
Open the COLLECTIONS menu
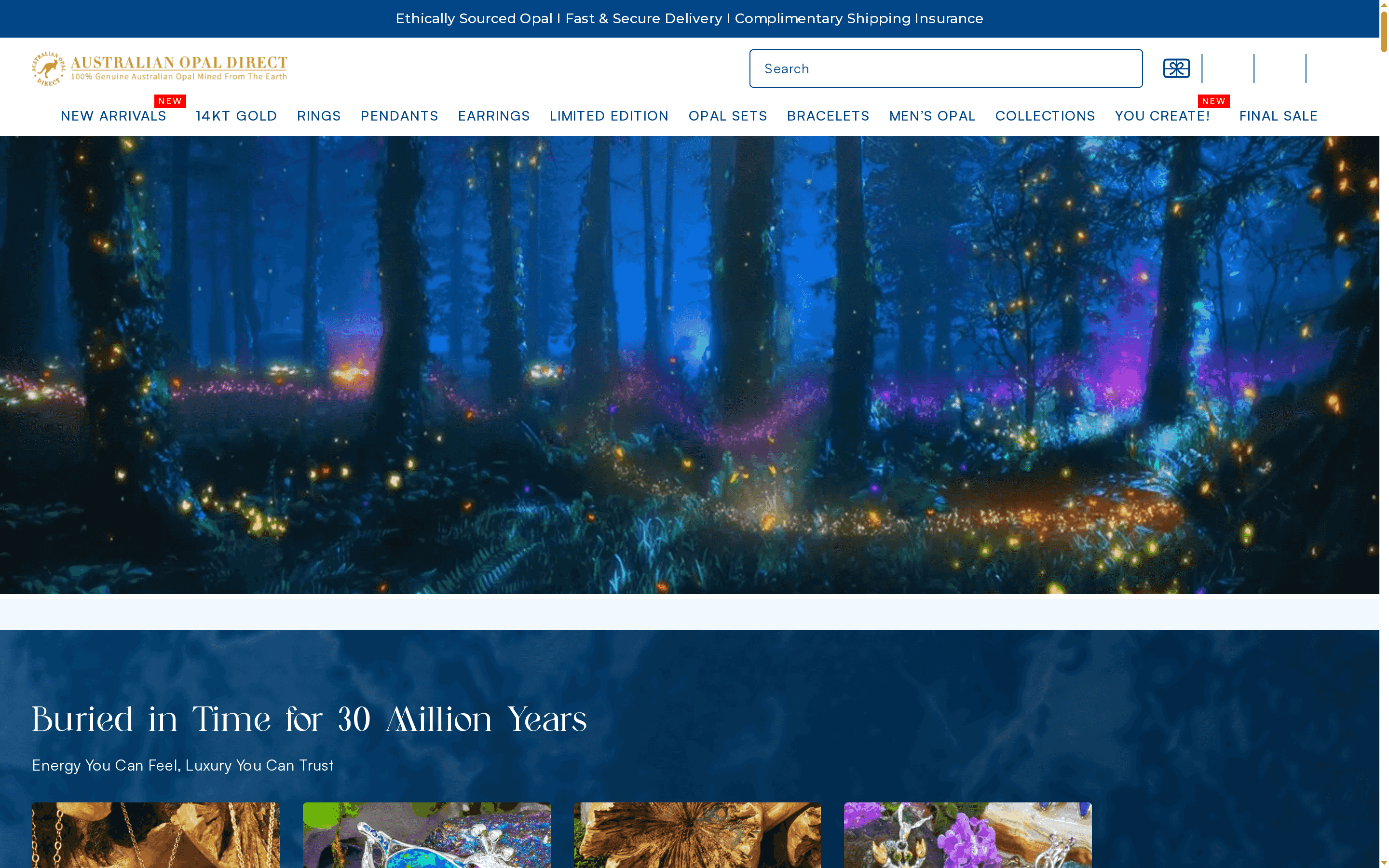coord(1045,115)
